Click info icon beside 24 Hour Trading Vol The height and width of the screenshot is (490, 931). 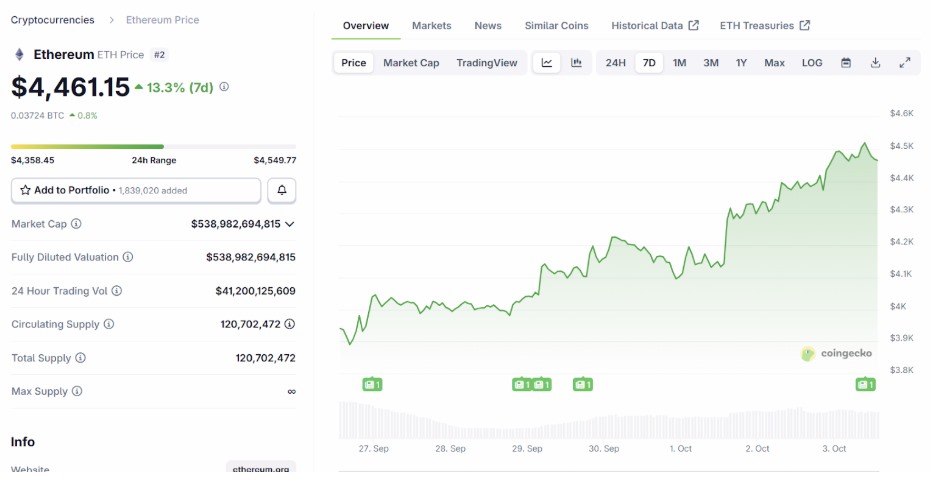pos(117,291)
